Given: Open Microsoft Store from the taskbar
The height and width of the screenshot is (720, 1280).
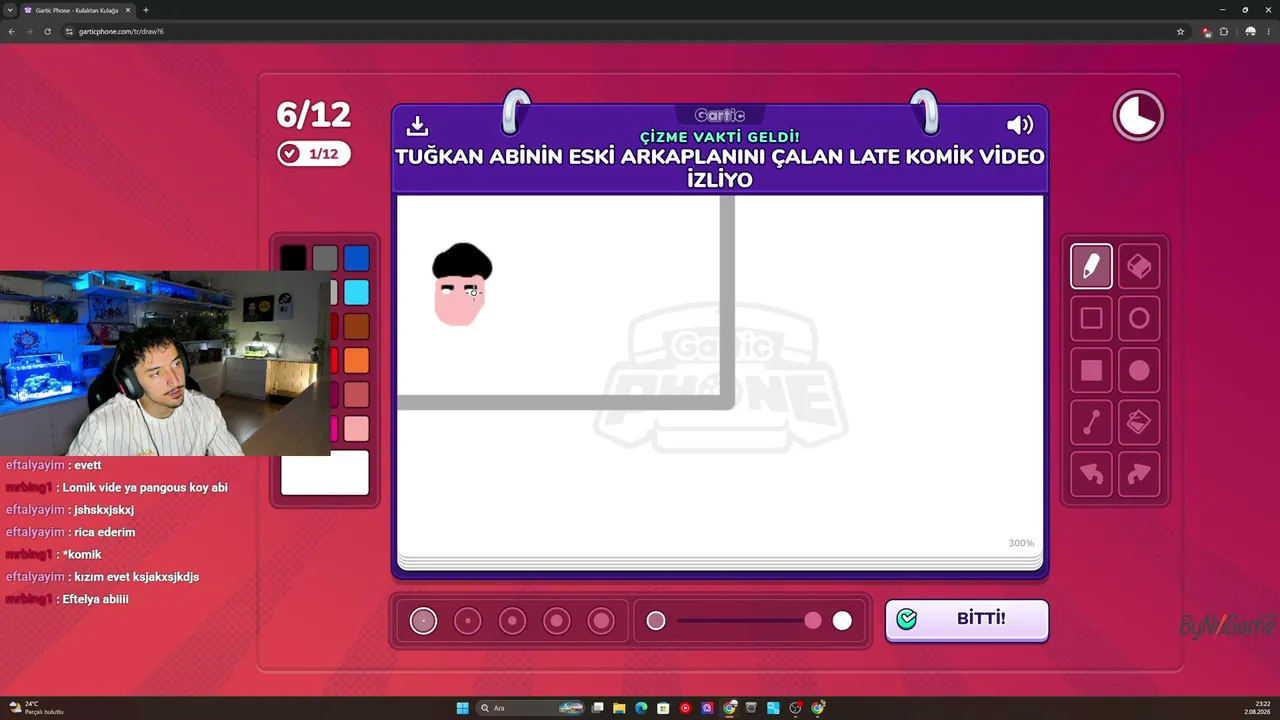Looking at the screenshot, I should click(664, 708).
